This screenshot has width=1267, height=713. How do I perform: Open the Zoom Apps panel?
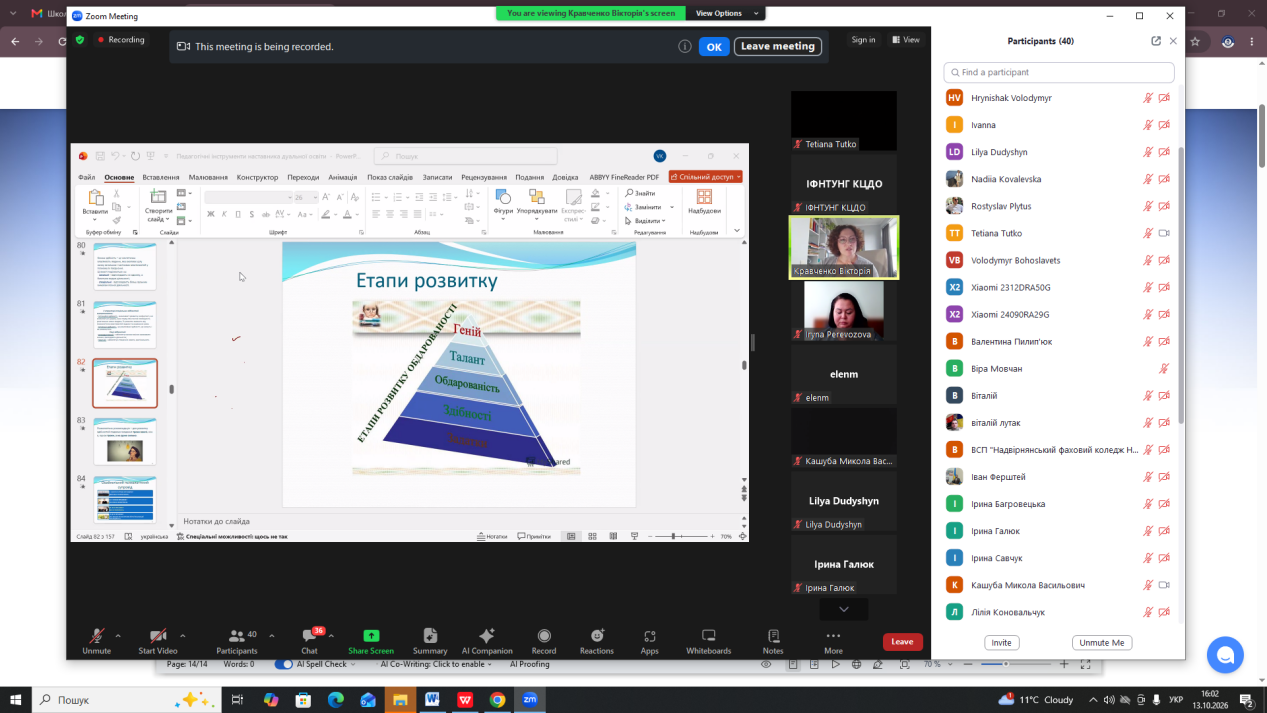click(650, 640)
